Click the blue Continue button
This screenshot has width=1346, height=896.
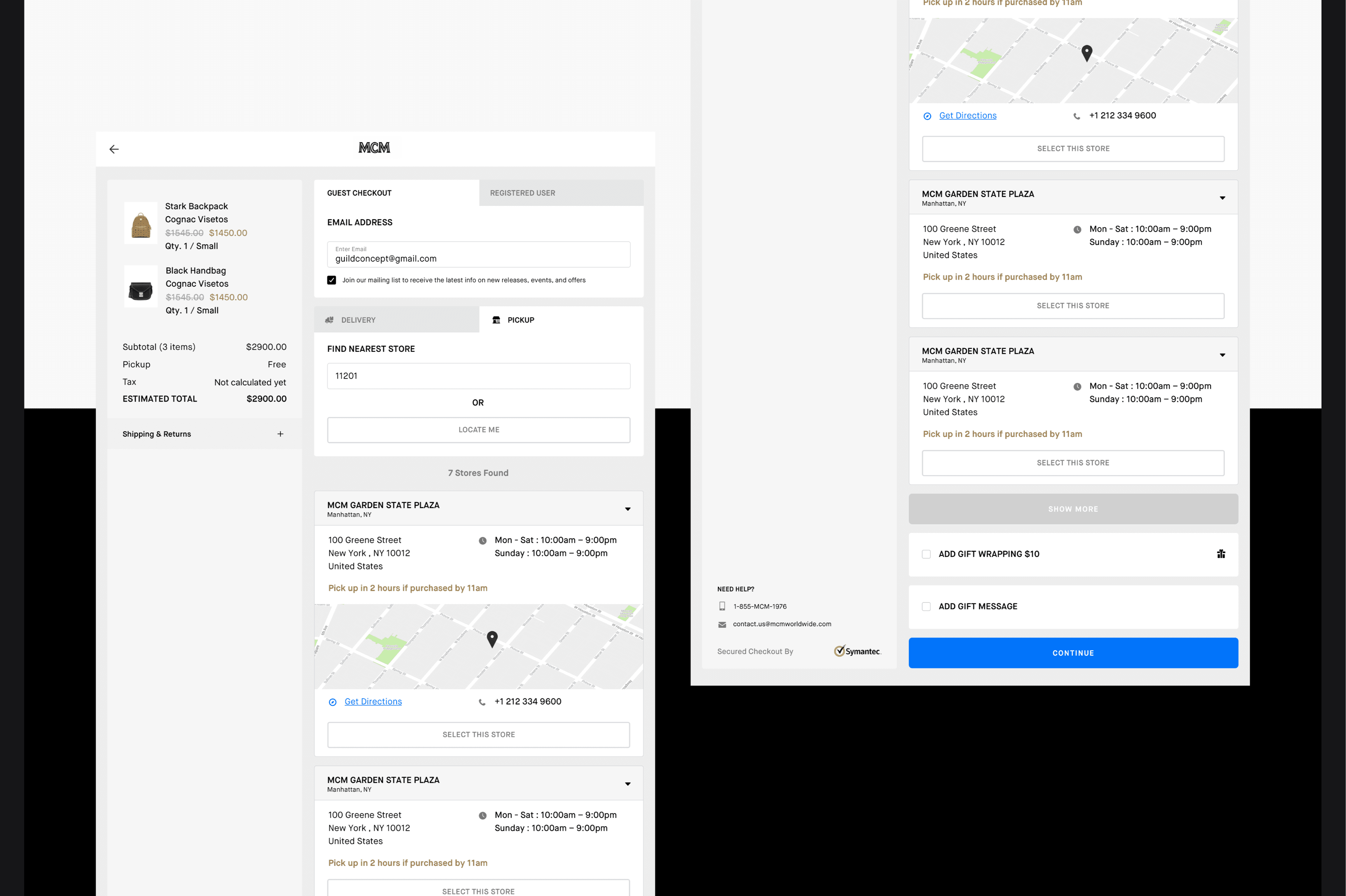[1073, 653]
